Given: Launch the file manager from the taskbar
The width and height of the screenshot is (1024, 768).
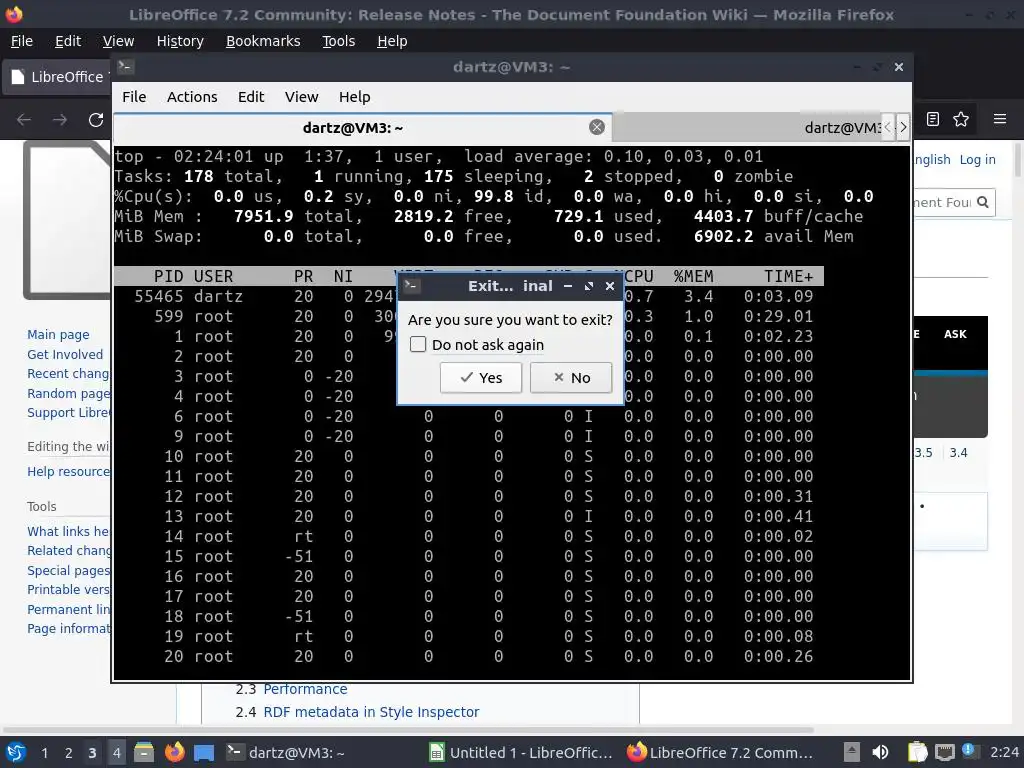Looking at the screenshot, I should coord(144,752).
